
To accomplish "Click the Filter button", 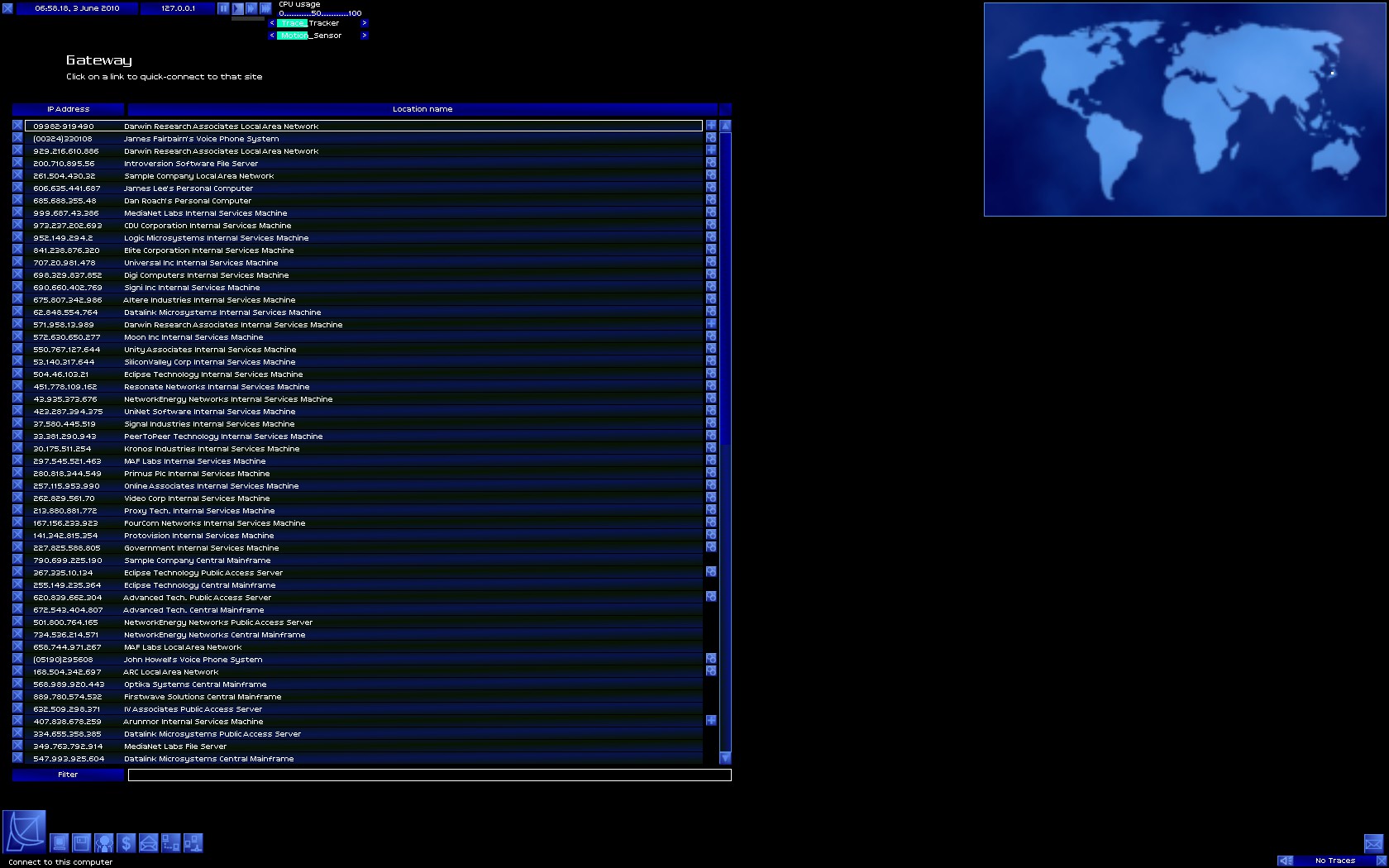I will click(x=68, y=775).
